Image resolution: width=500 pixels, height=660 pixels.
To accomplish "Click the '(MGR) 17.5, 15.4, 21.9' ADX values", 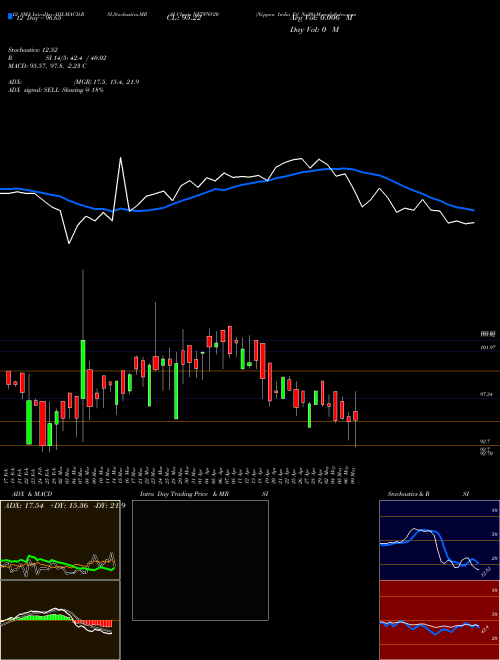I will pyautogui.click(x=106, y=82).
